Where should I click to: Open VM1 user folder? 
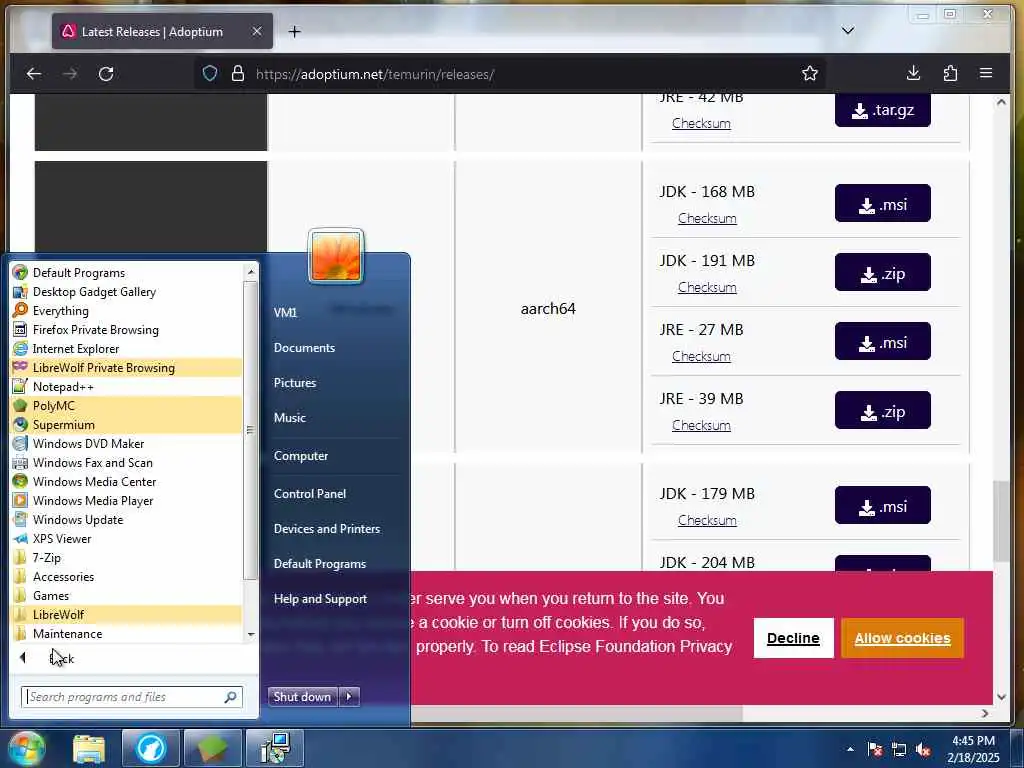pyautogui.click(x=285, y=312)
